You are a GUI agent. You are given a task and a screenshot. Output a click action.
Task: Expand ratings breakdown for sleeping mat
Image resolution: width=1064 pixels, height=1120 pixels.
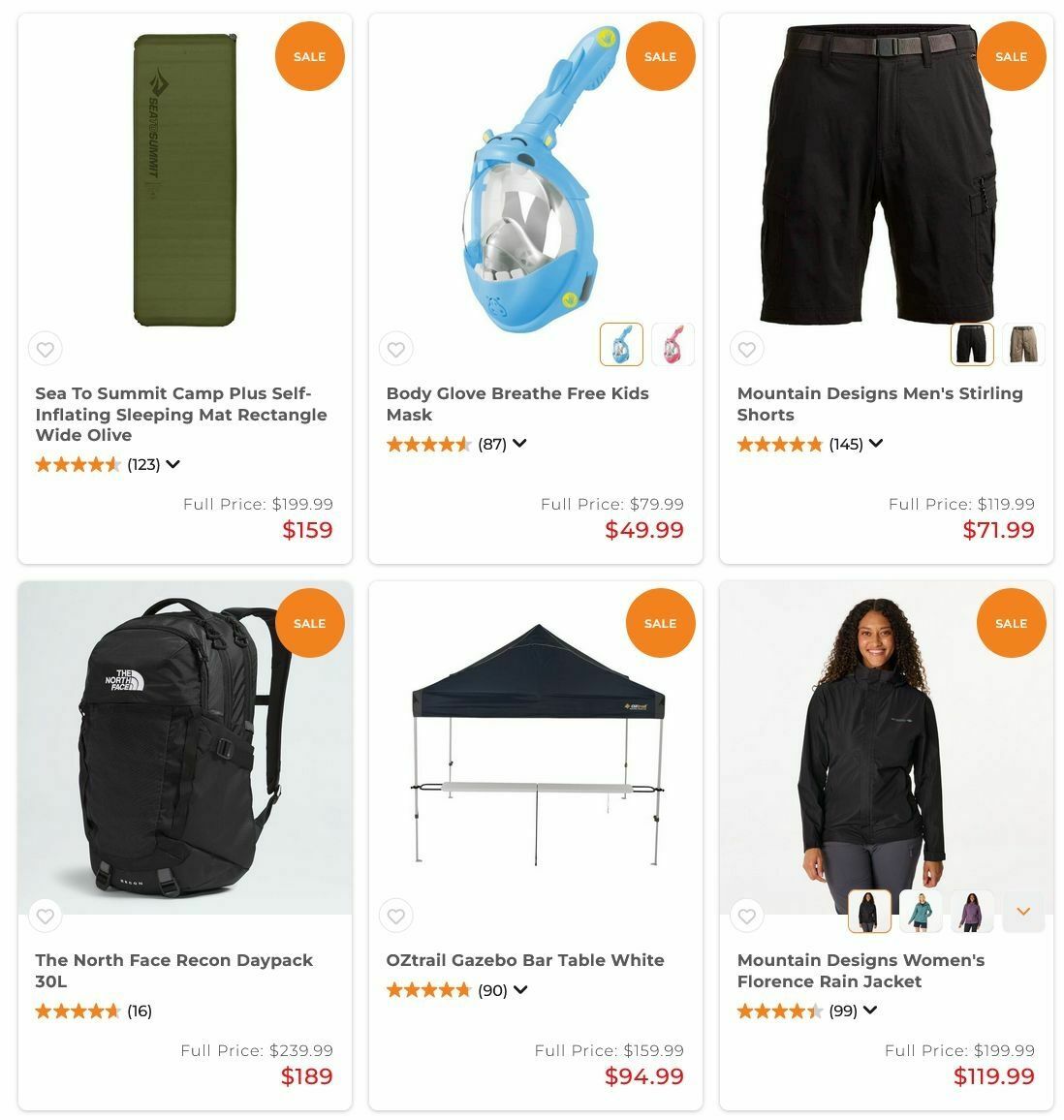(x=172, y=464)
